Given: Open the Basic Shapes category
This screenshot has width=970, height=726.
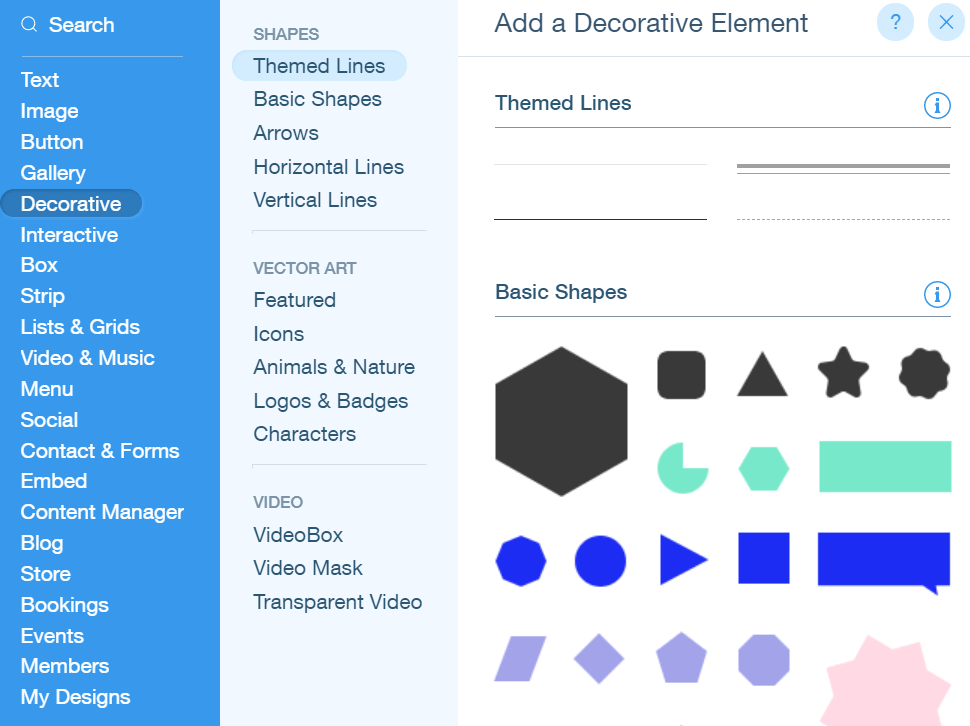Looking at the screenshot, I should (x=317, y=99).
